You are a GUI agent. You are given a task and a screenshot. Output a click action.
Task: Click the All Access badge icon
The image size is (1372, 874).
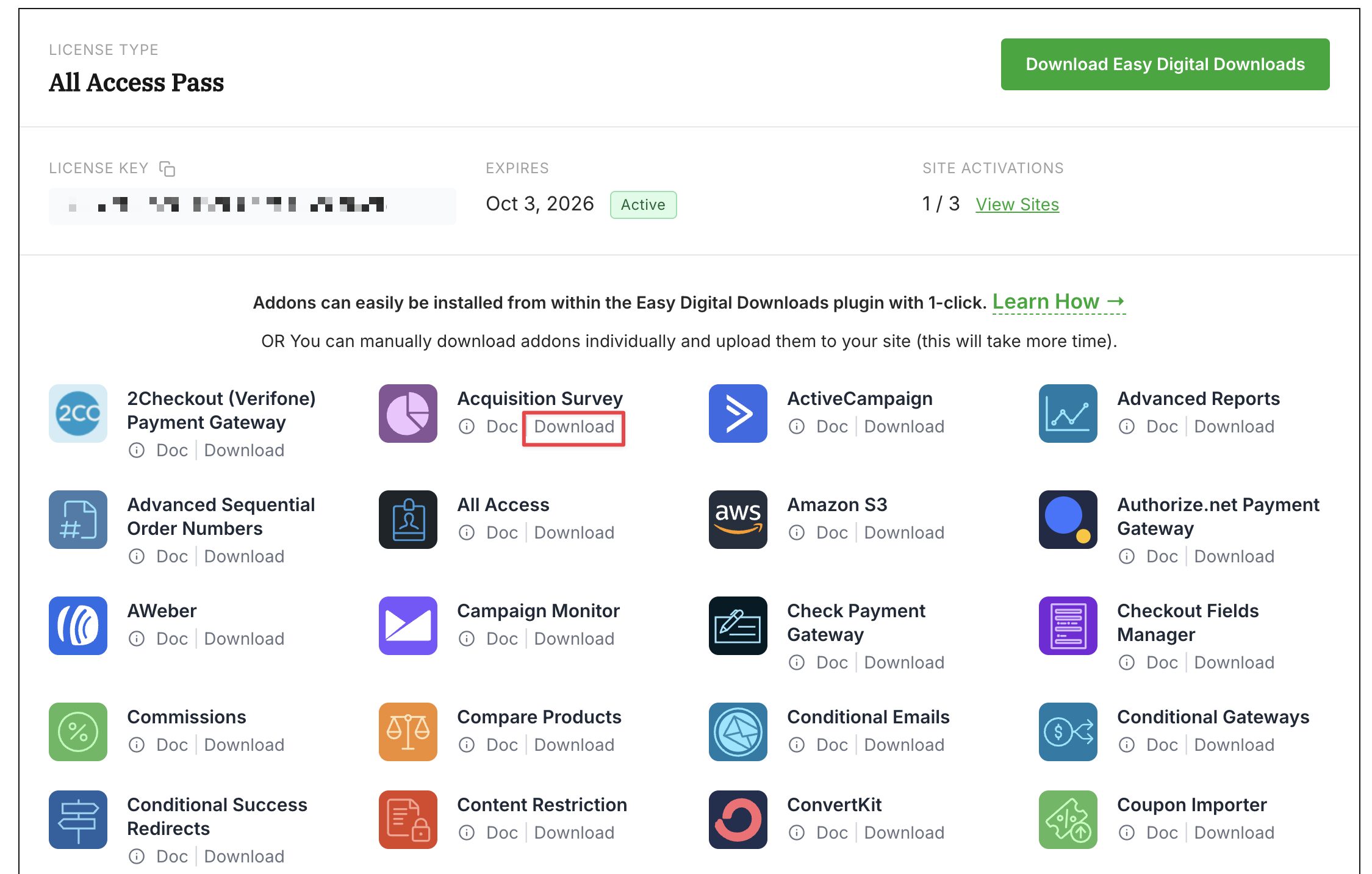[x=408, y=520]
